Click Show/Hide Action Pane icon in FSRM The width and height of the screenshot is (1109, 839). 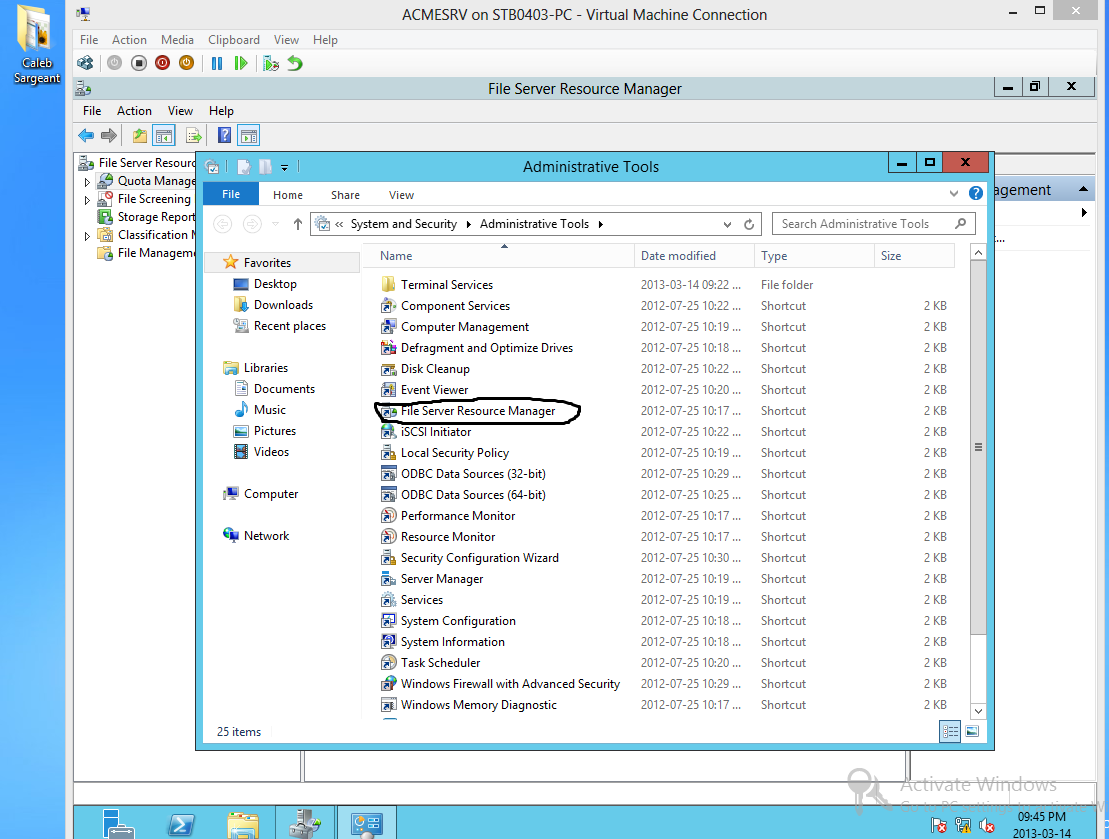(x=248, y=135)
